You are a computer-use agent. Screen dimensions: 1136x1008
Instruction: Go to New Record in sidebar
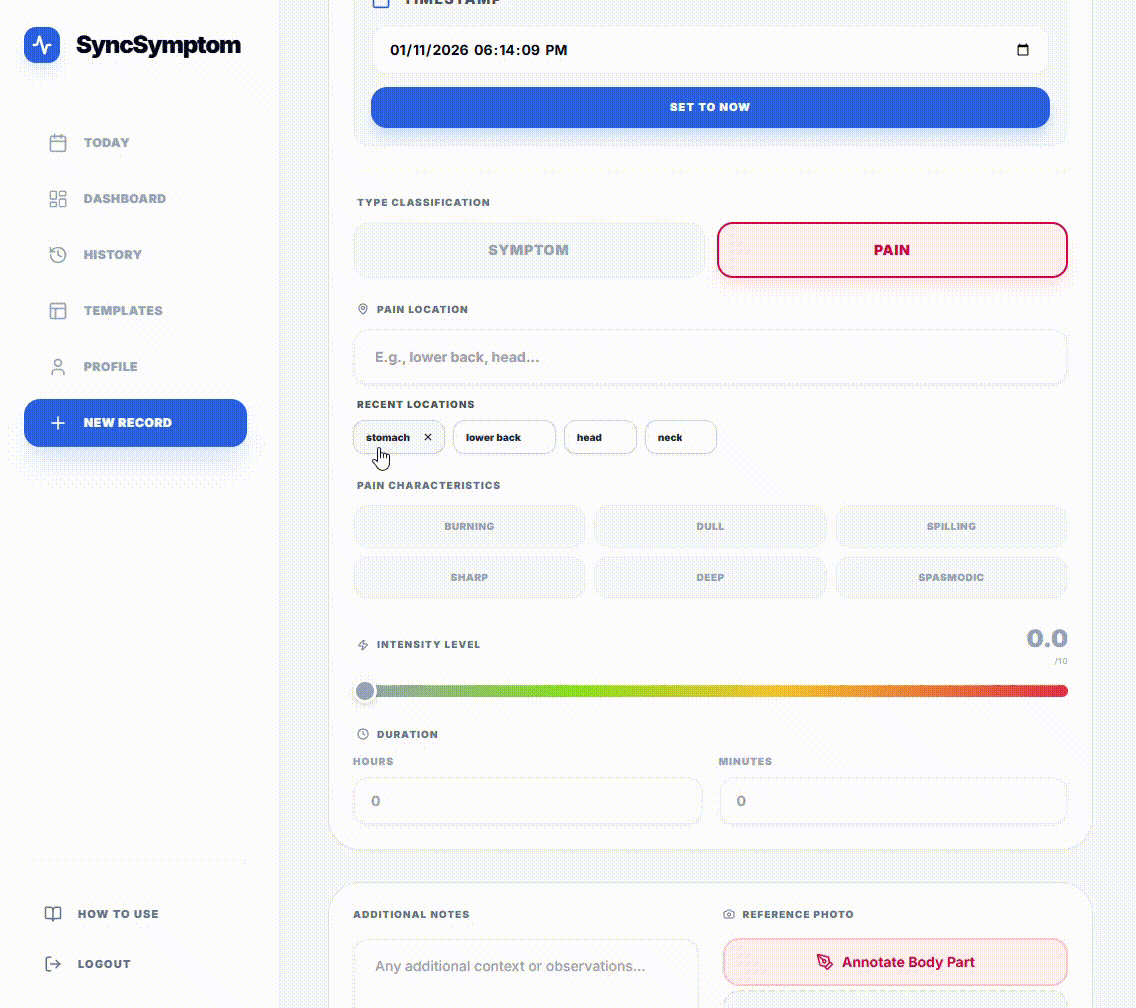135,423
